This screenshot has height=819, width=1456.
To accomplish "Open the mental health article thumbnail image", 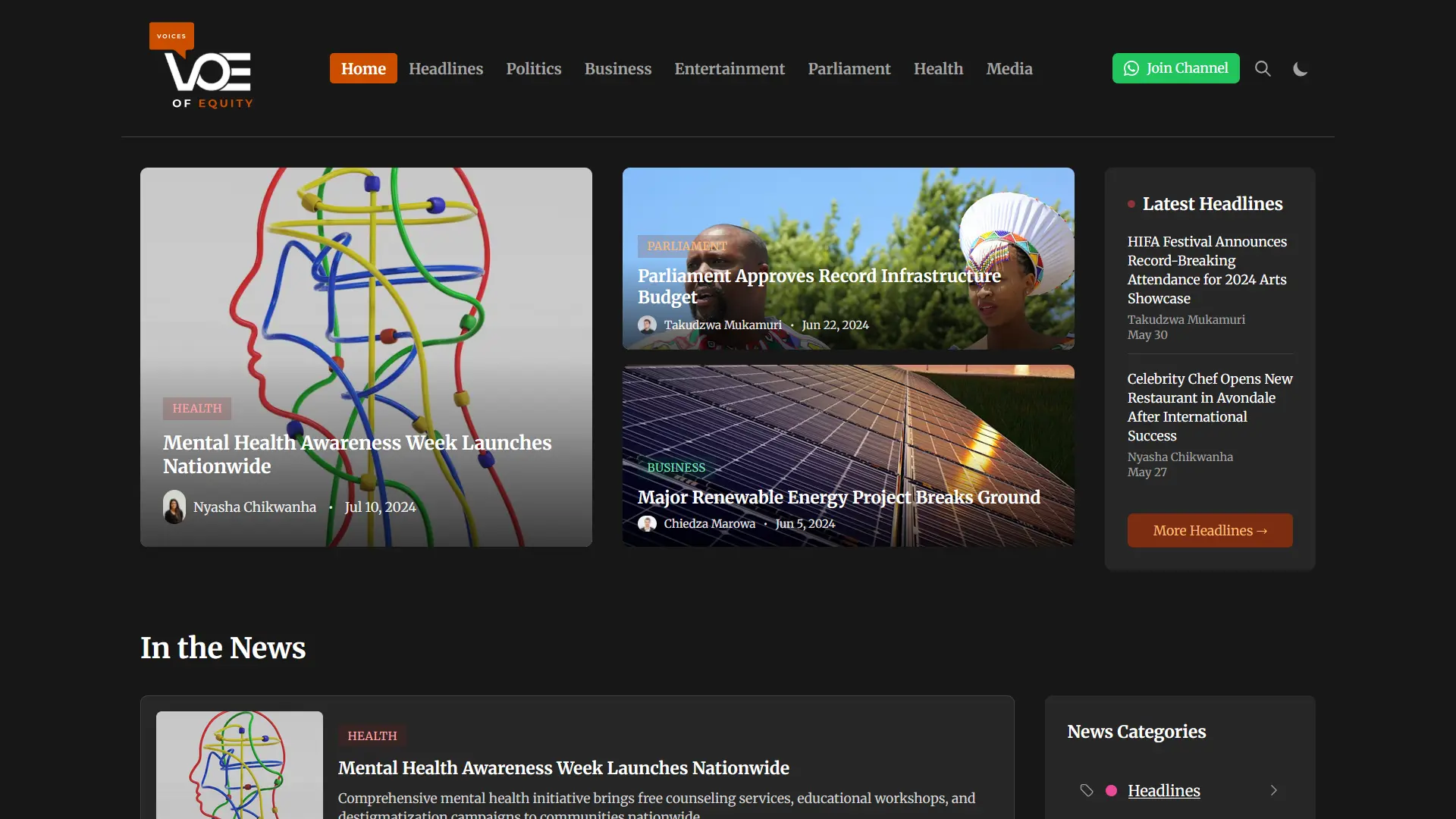I will (239, 765).
